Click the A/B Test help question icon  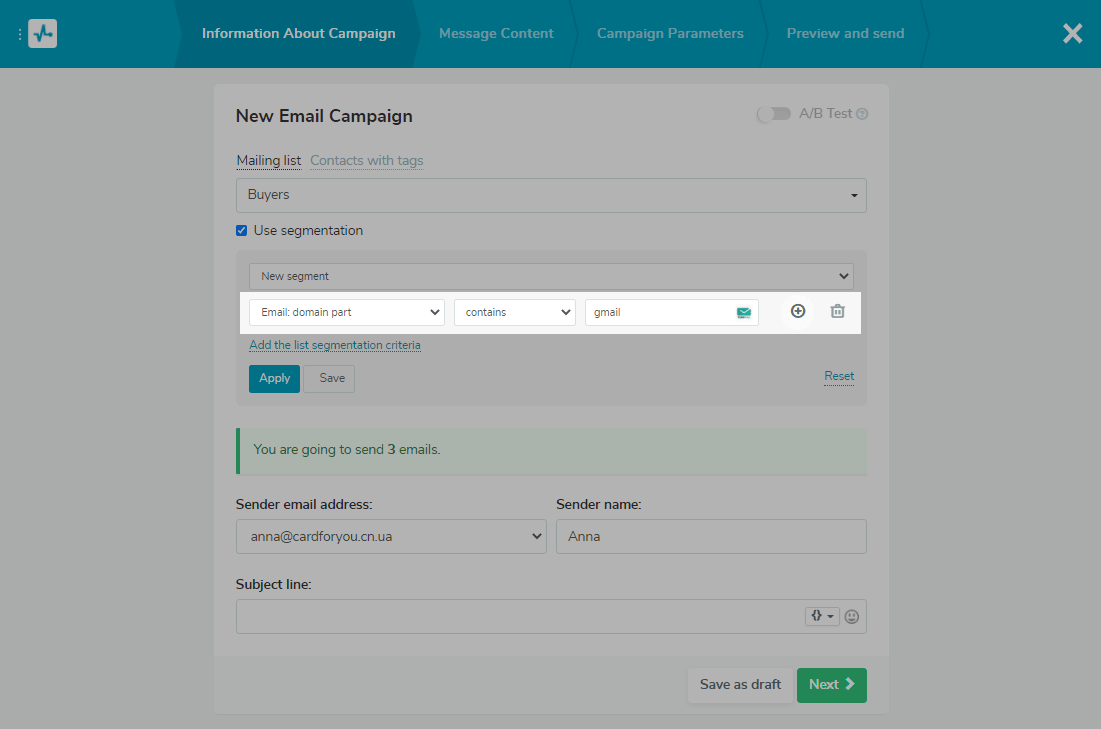pos(862,114)
